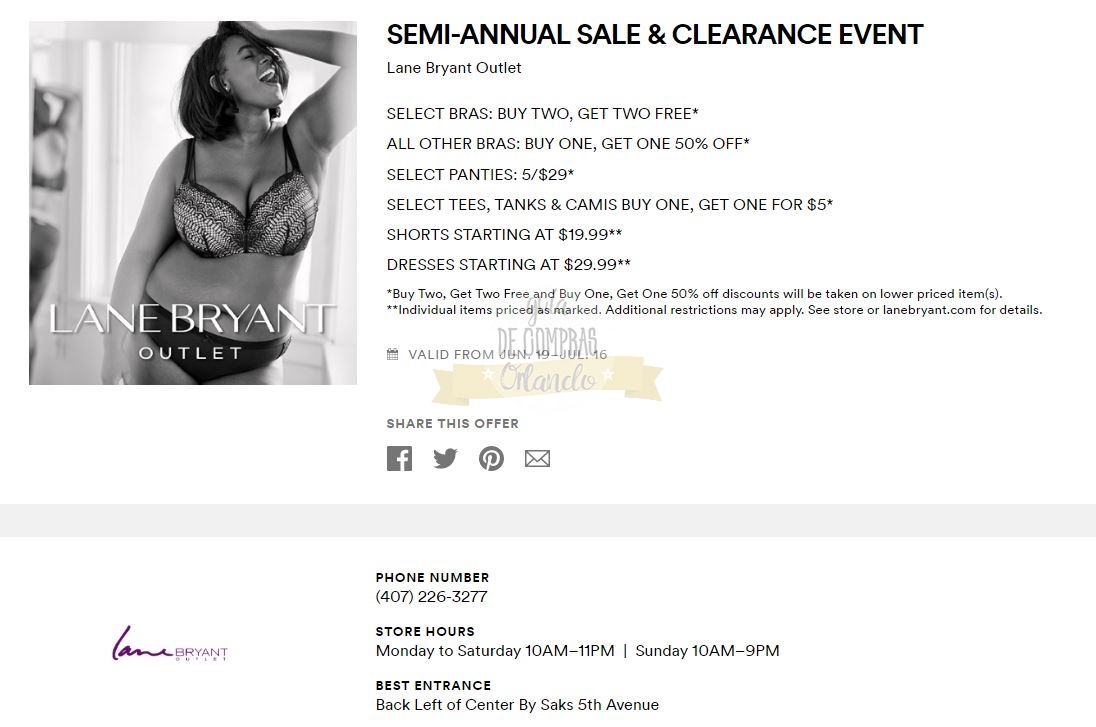Select the Tees, Tanks & Camis offer line
The image size is (1096, 727).
pos(609,204)
